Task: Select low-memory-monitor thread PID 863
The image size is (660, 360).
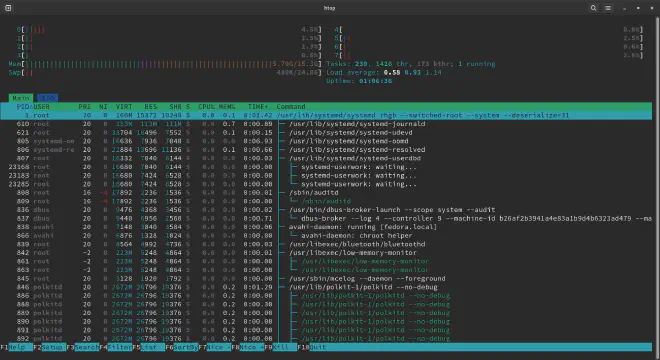Action: tap(326, 270)
